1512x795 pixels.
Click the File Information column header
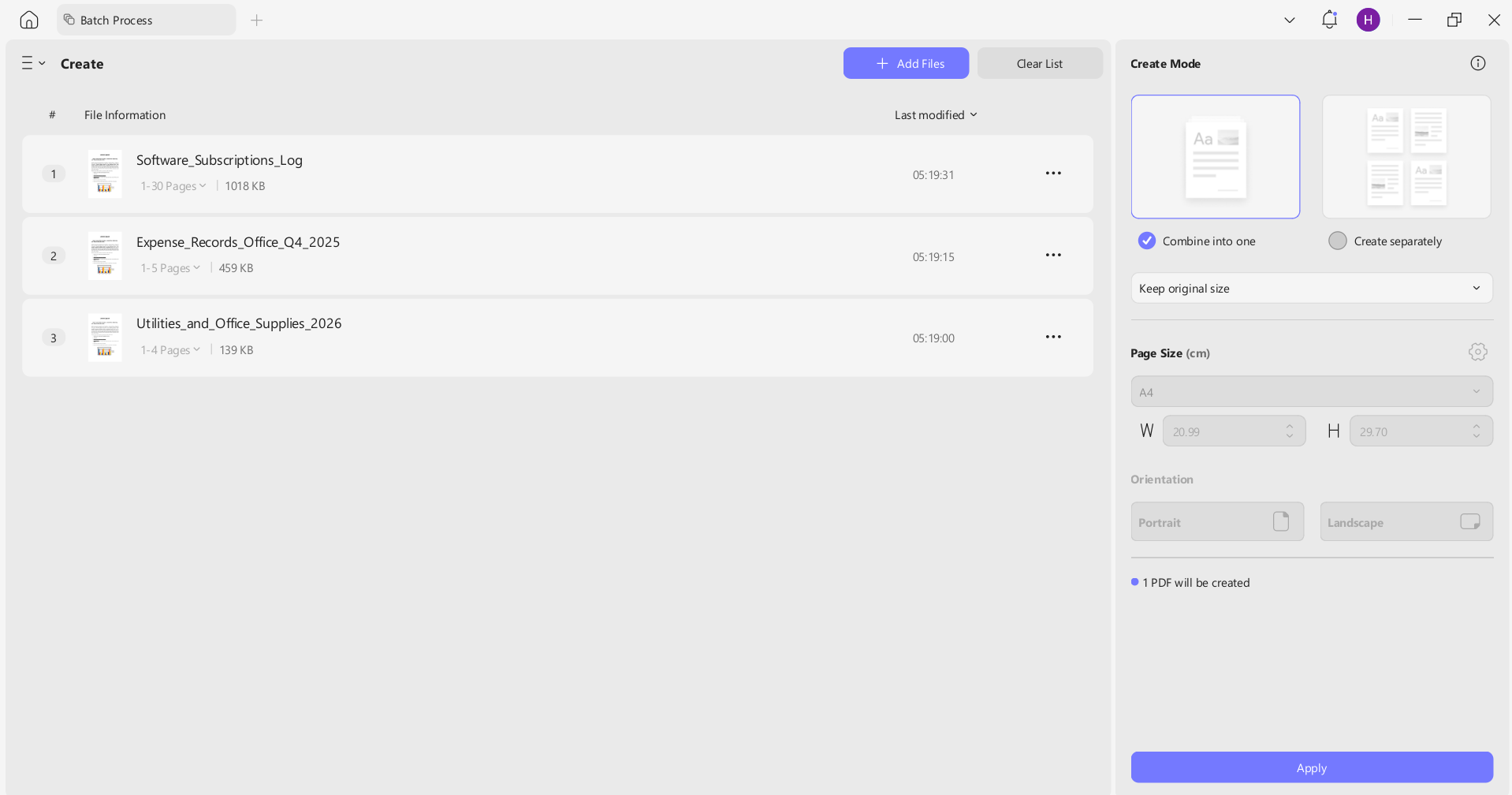click(x=125, y=115)
